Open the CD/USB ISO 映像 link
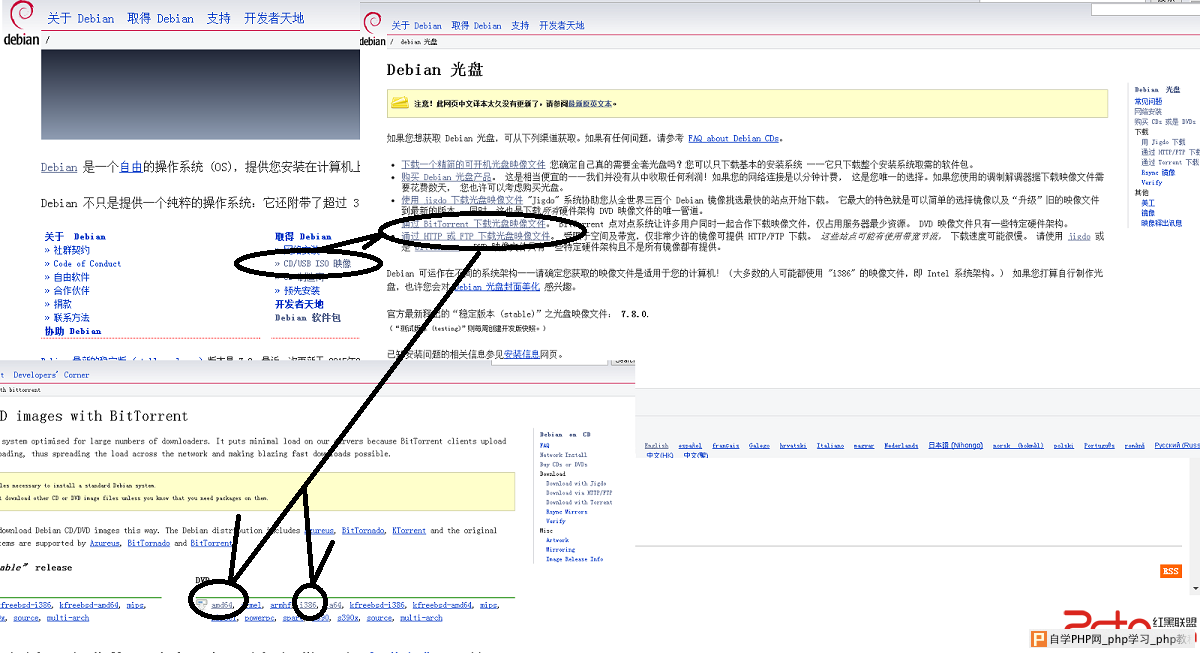 pos(317,264)
